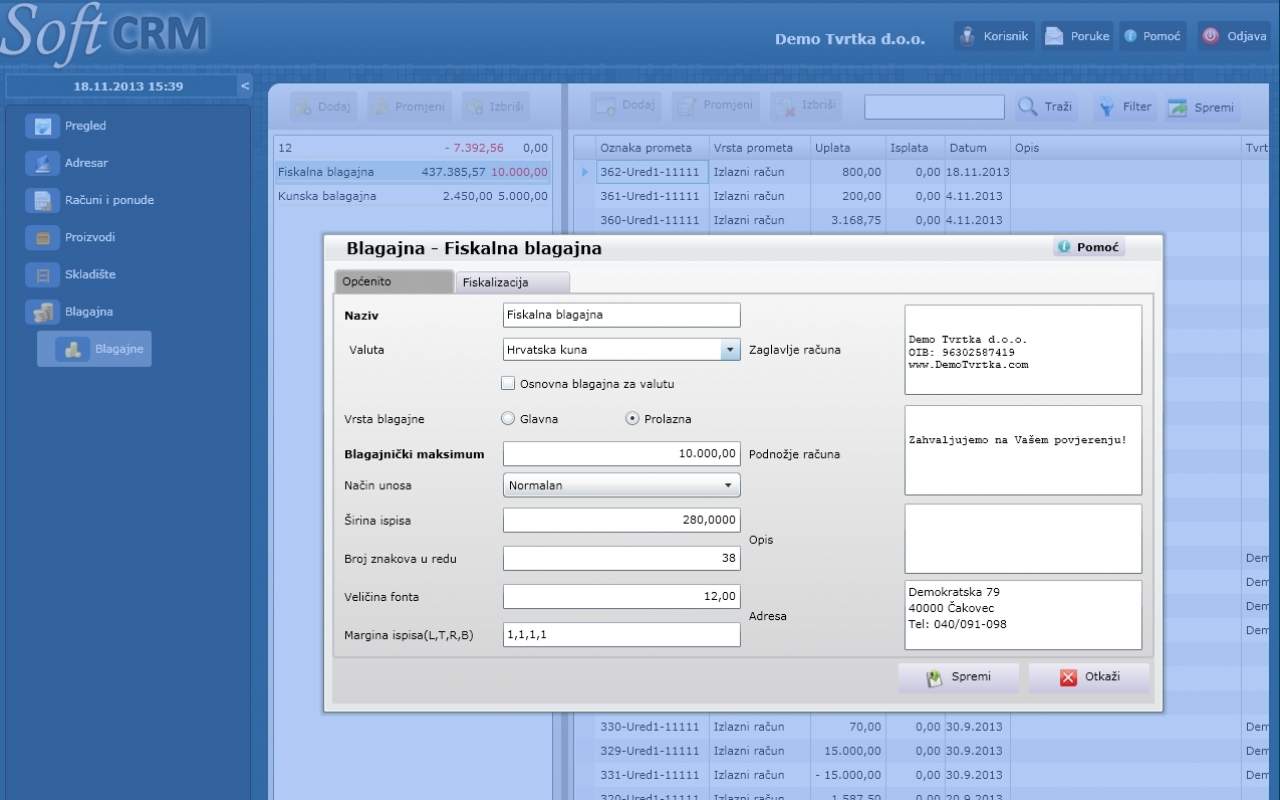1280x800 pixels.
Task: Click the Korisnik icon in header
Action: coord(967,36)
